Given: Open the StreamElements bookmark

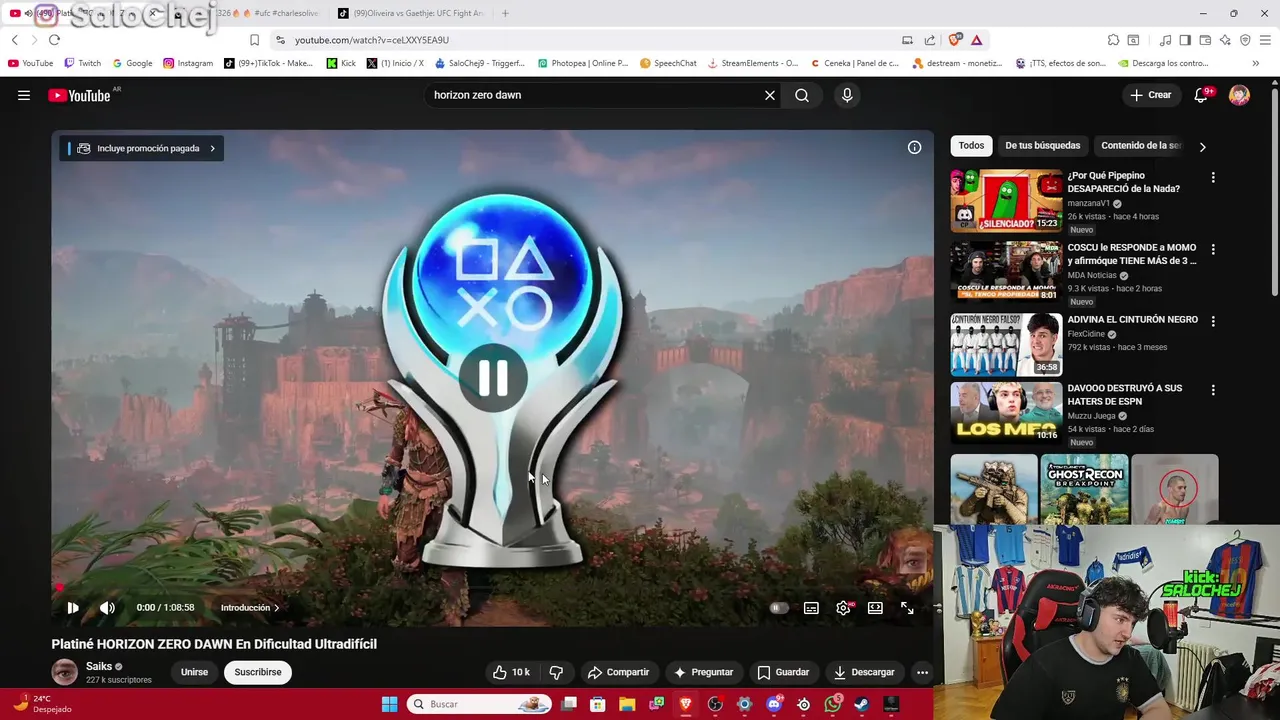Looking at the screenshot, I should pos(752,63).
